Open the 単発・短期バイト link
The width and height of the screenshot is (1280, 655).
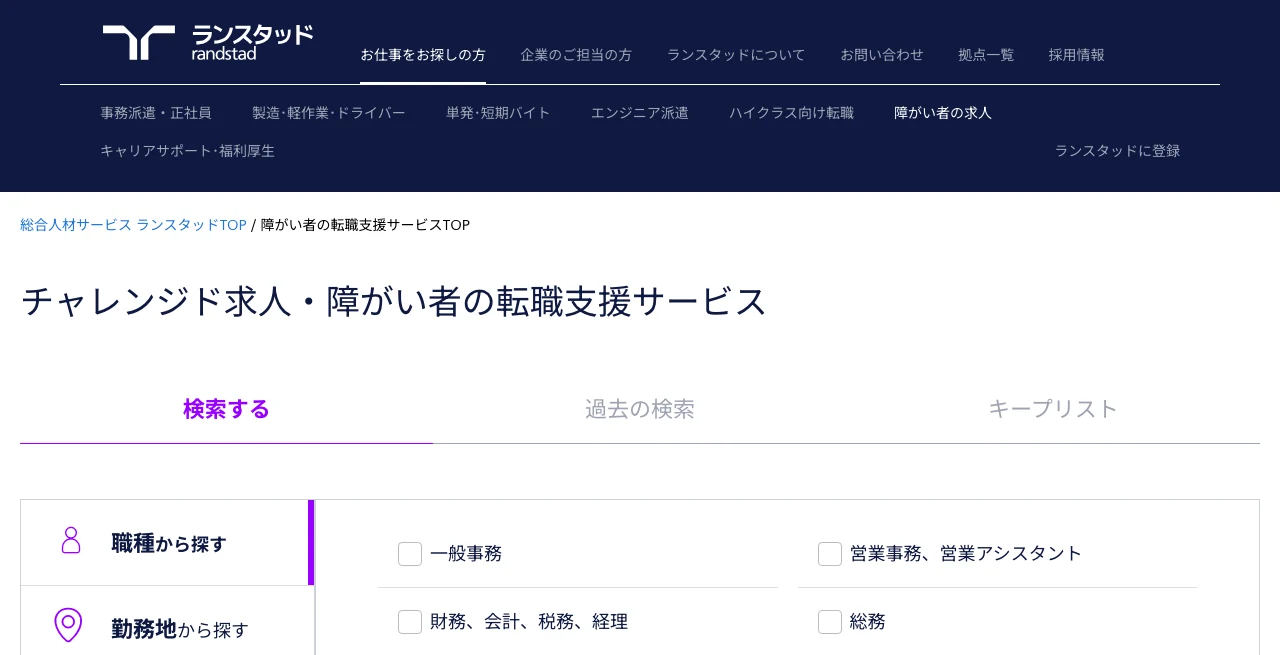pyautogui.click(x=498, y=113)
